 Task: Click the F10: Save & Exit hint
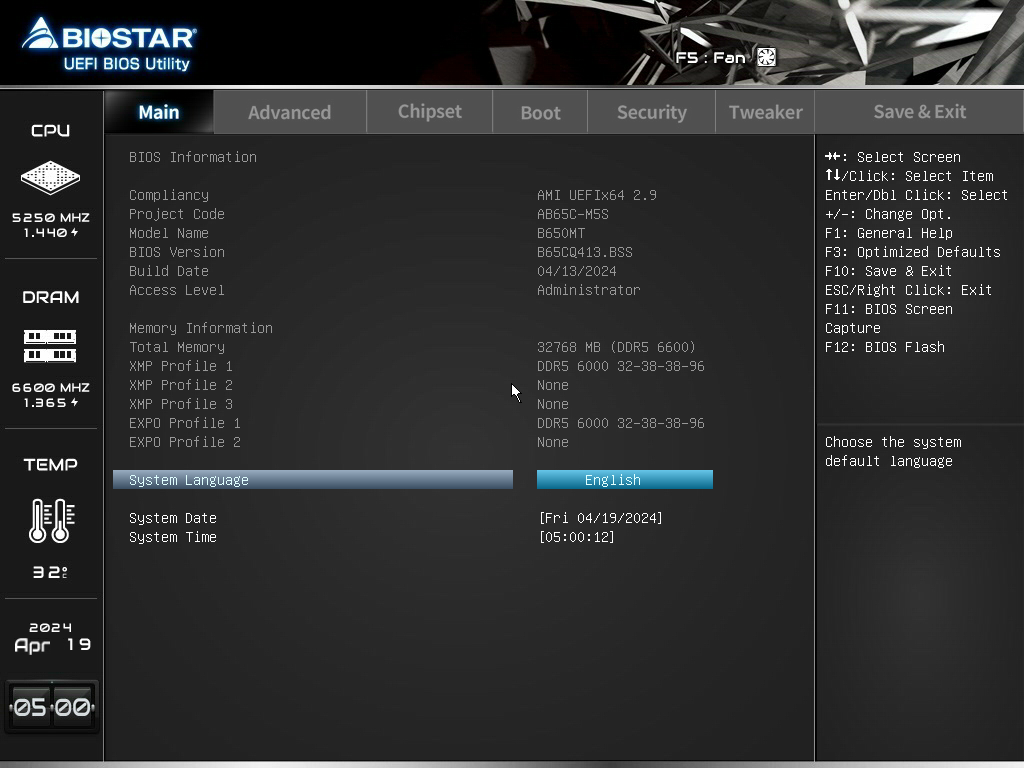pyautogui.click(x=888, y=271)
